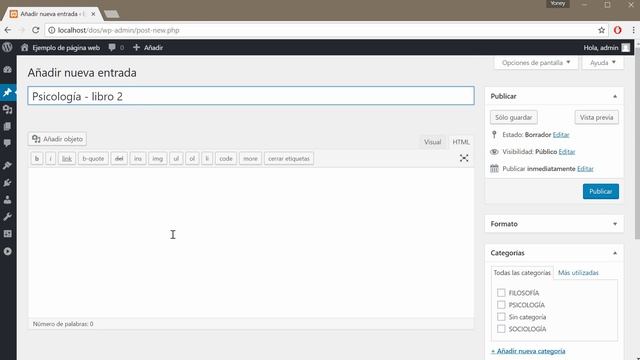Edit the 'Publicar inmediatamente' schedule link
Viewport: 640px width, 360px height.
pos(585,169)
